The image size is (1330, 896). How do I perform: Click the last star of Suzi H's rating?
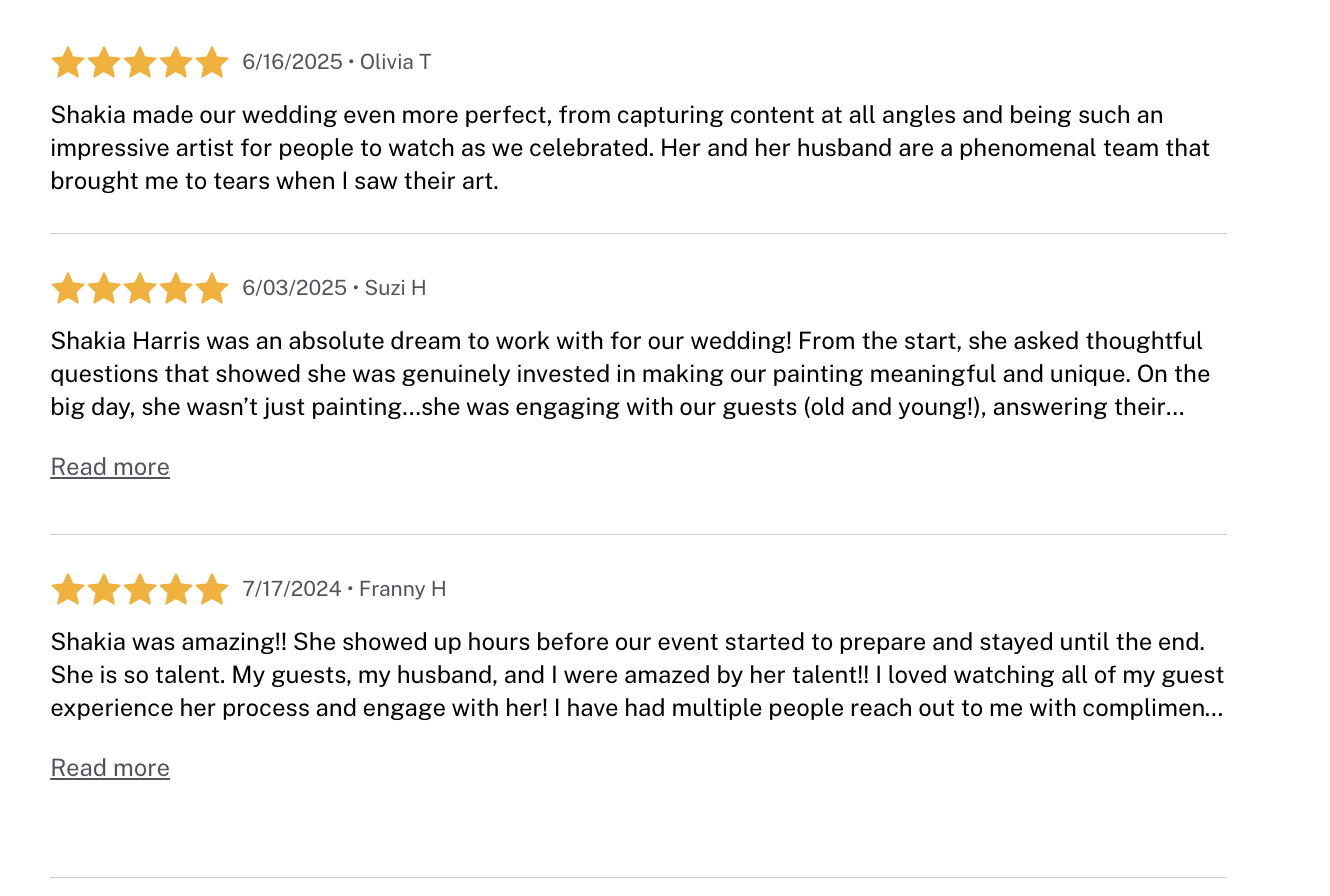pyautogui.click(x=212, y=289)
